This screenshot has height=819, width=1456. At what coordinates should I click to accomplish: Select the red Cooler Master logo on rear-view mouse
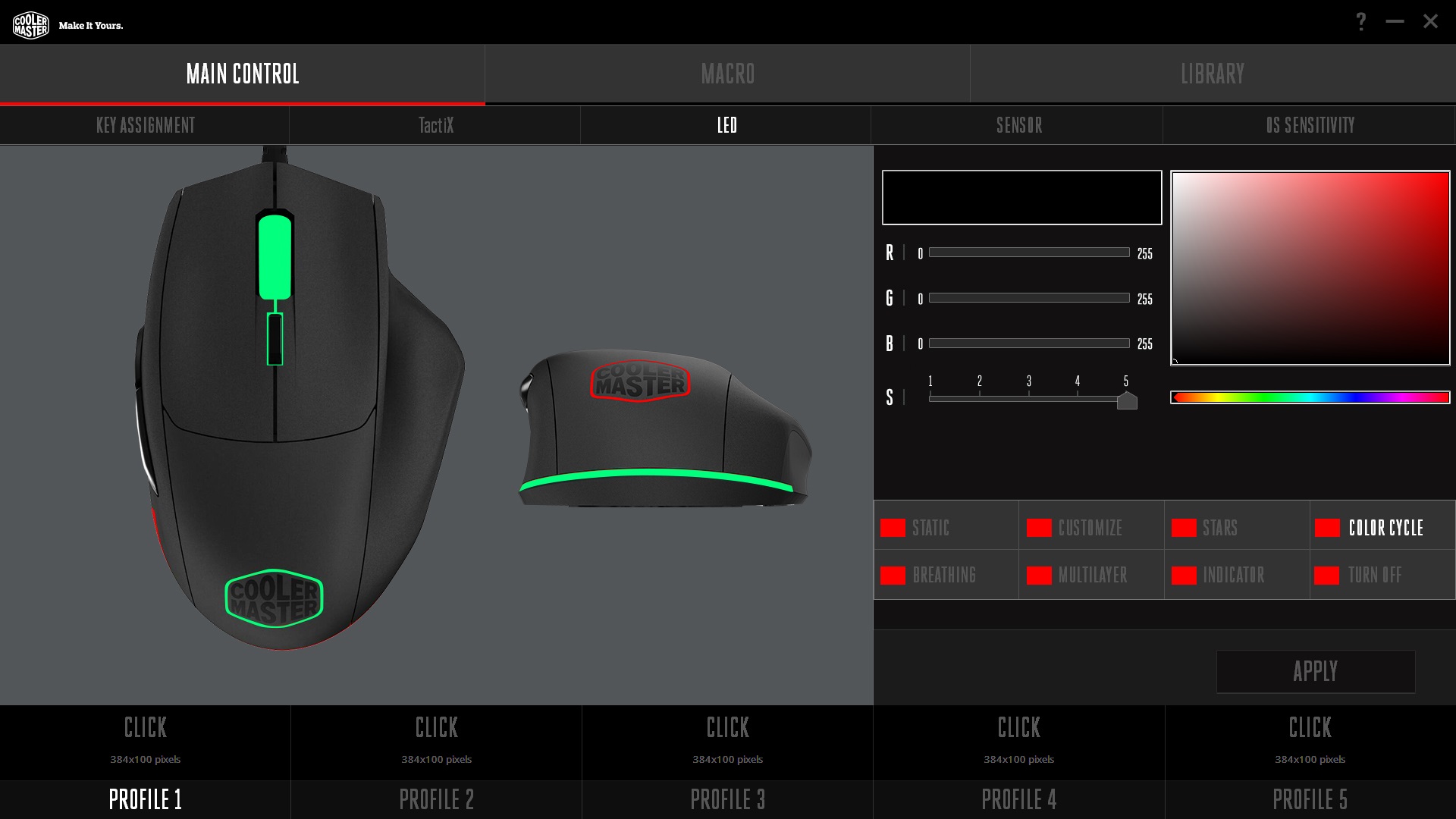[639, 380]
